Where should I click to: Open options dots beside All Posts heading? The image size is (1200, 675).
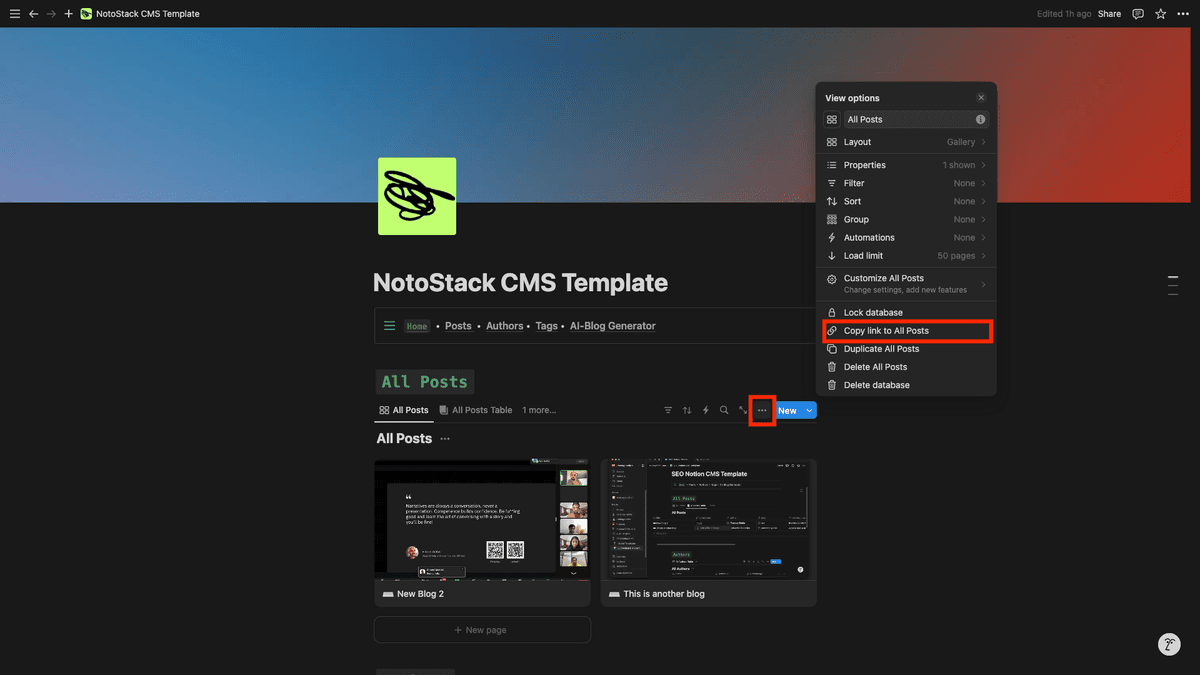point(445,439)
